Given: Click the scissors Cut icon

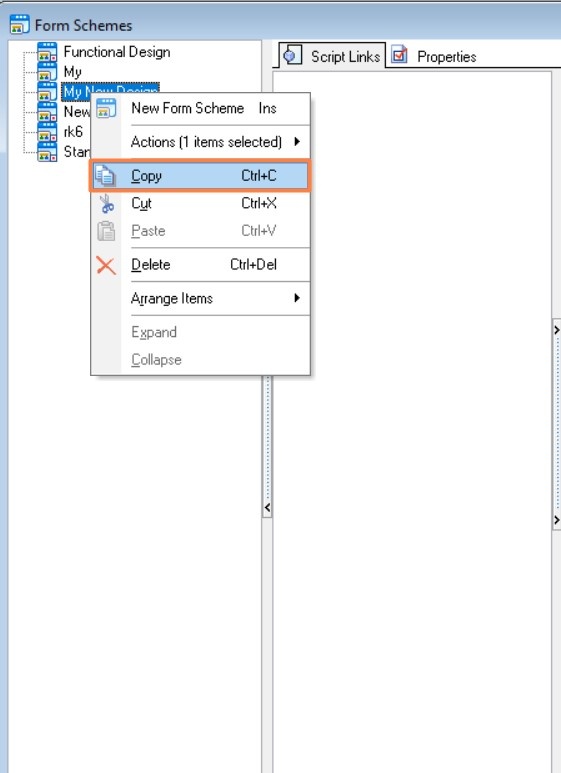Looking at the screenshot, I should point(106,204).
